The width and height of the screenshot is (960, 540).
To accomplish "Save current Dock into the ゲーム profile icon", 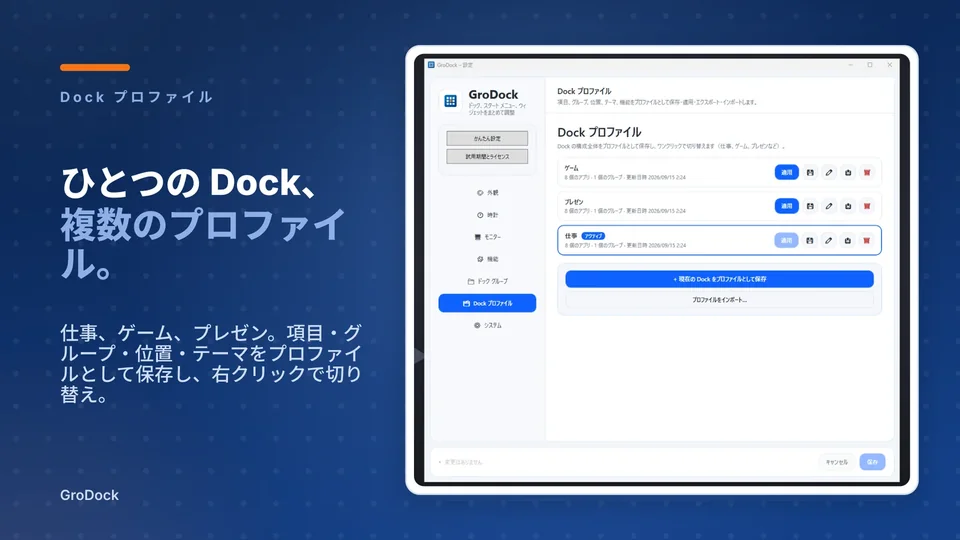I will (x=810, y=173).
